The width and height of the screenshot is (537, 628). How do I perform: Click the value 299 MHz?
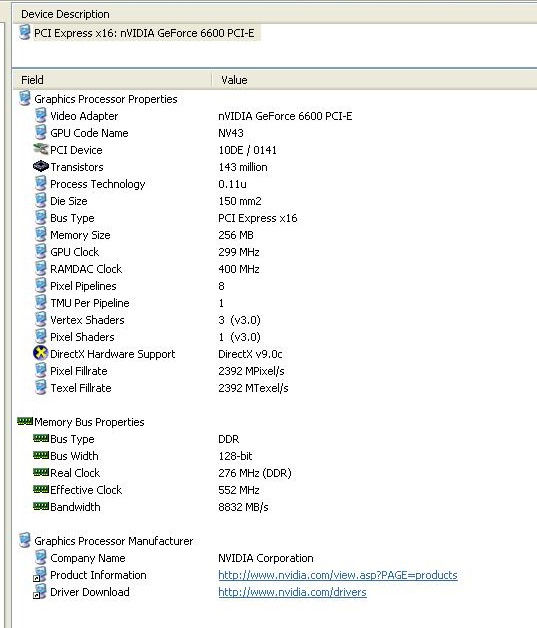(239, 252)
